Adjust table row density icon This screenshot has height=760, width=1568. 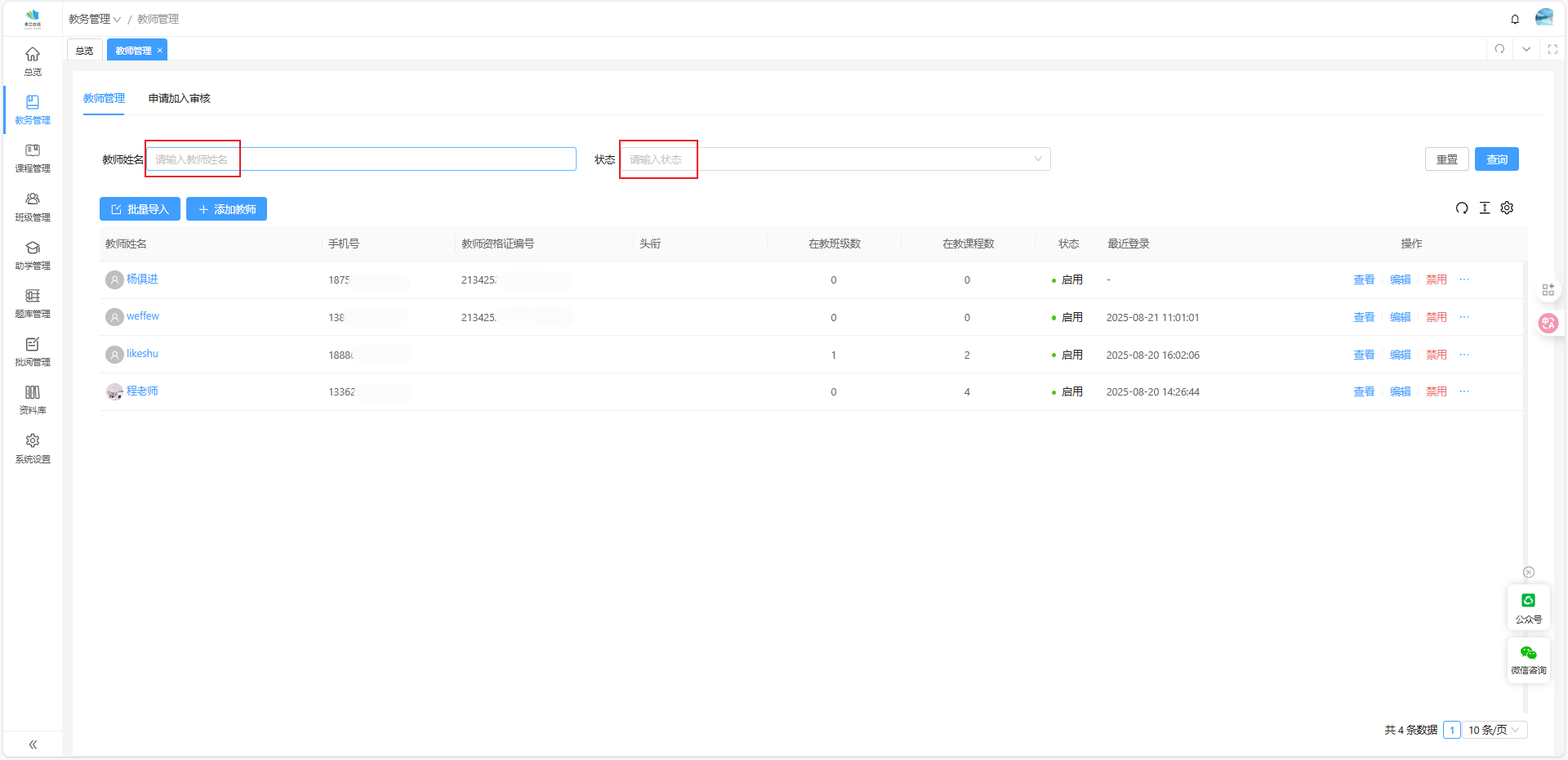click(x=1484, y=208)
